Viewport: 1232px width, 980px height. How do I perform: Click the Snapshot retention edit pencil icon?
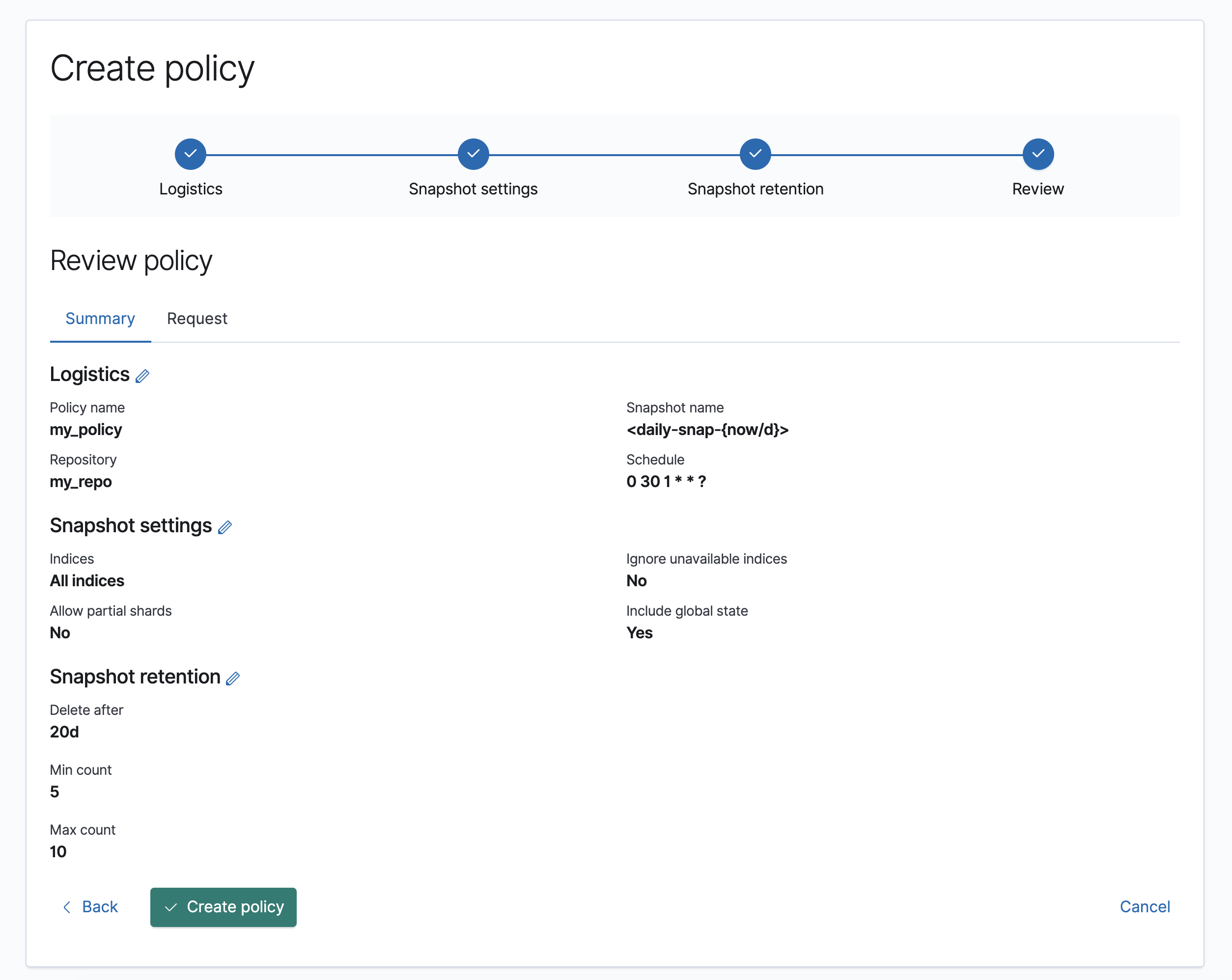(232, 679)
